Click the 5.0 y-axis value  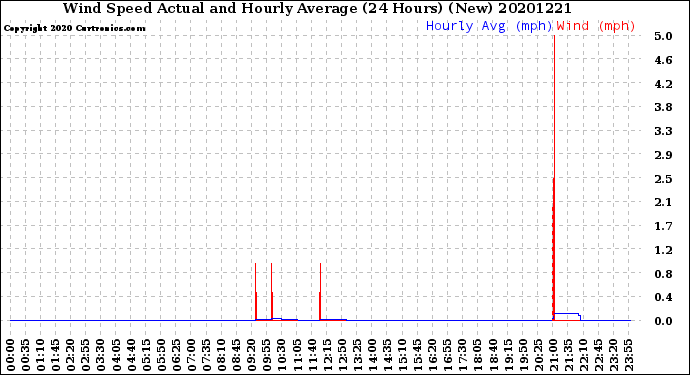[x=663, y=36]
